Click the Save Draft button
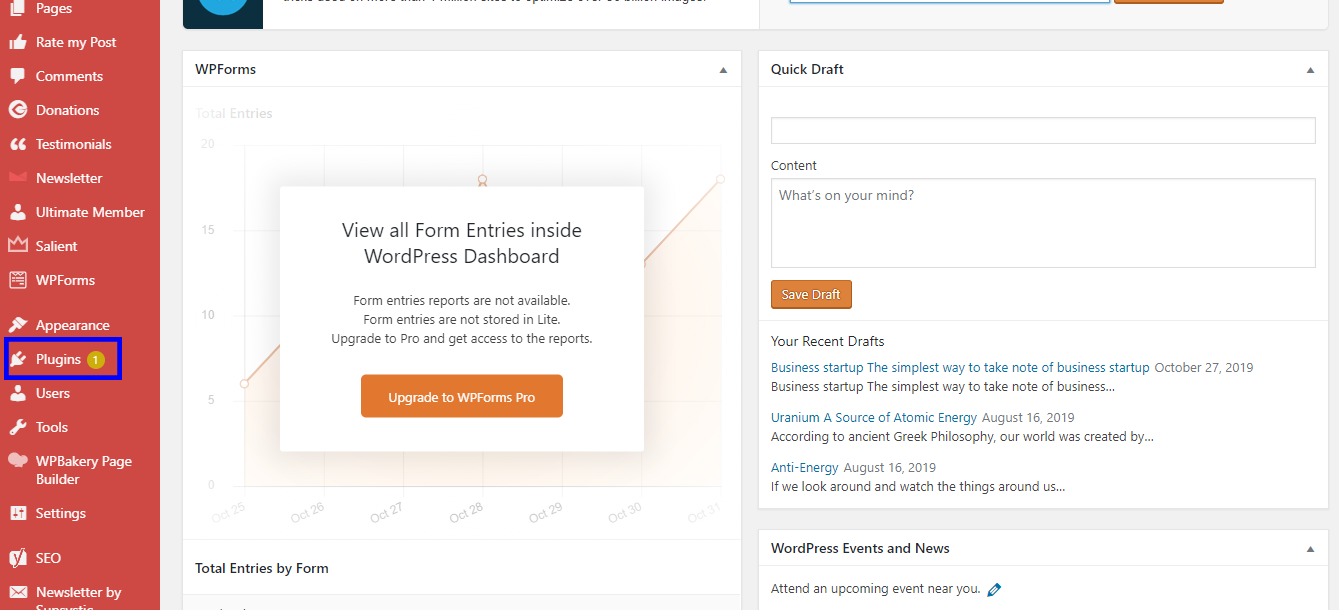Image resolution: width=1339 pixels, height=610 pixels. (x=811, y=294)
